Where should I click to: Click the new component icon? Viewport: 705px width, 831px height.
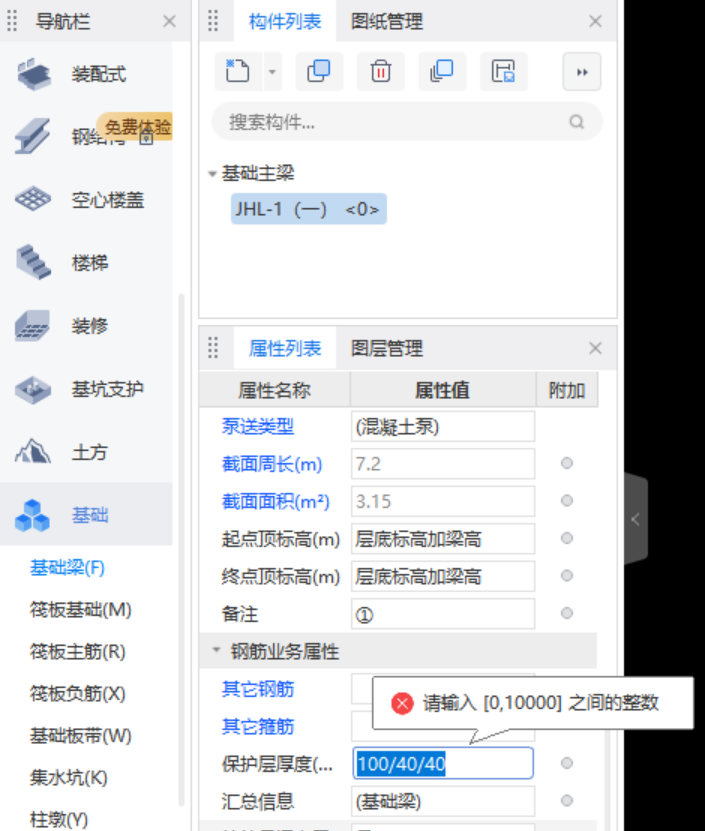[237, 72]
